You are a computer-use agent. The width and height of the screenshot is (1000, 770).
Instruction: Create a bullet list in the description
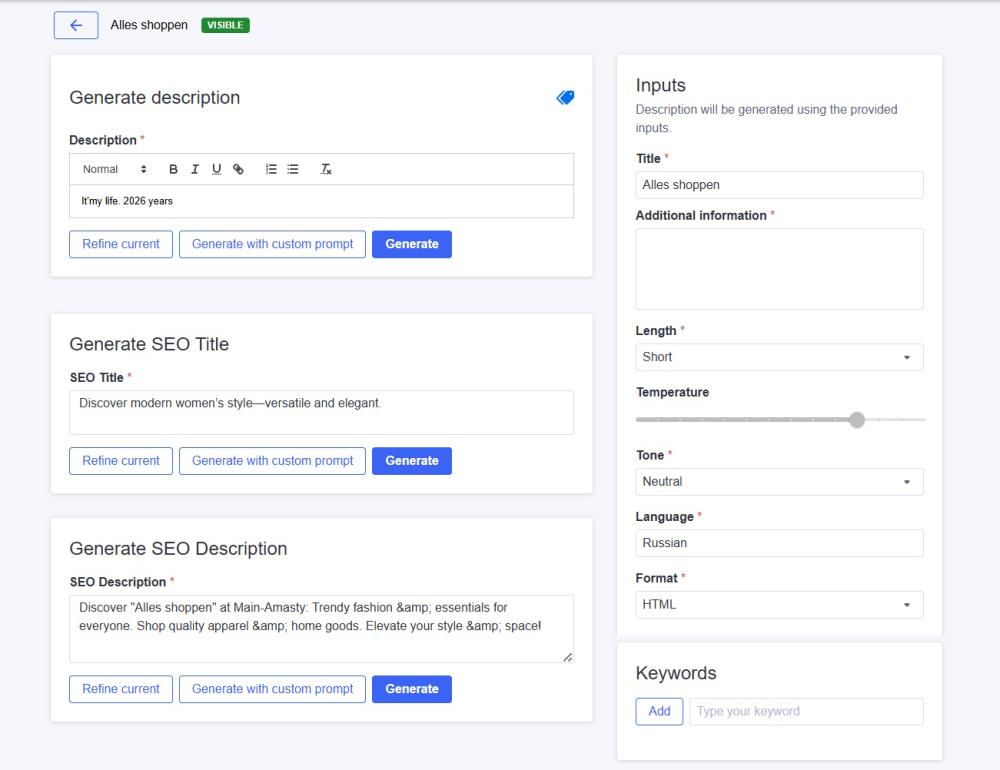292,169
